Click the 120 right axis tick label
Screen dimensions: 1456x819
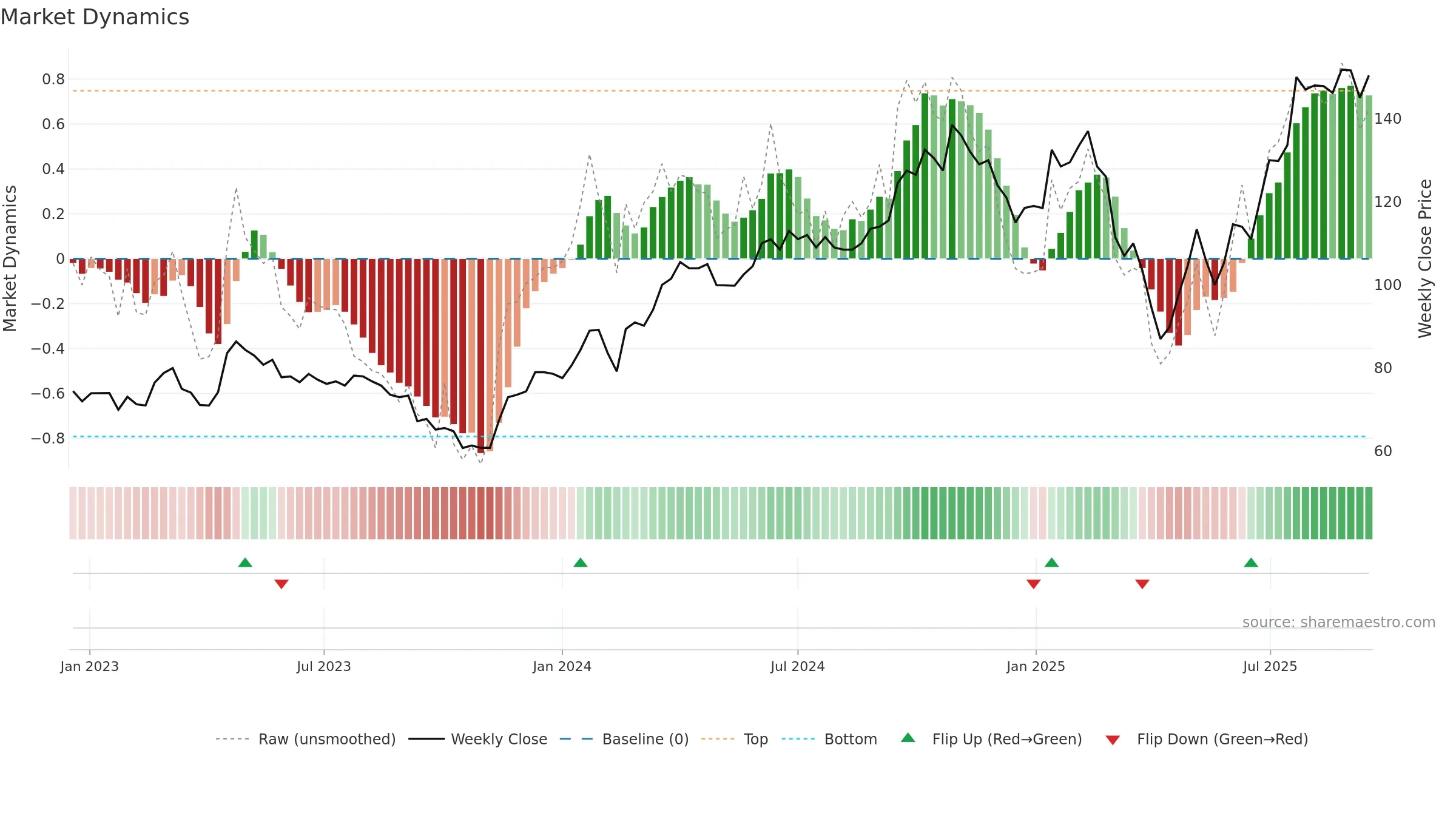1388,201
